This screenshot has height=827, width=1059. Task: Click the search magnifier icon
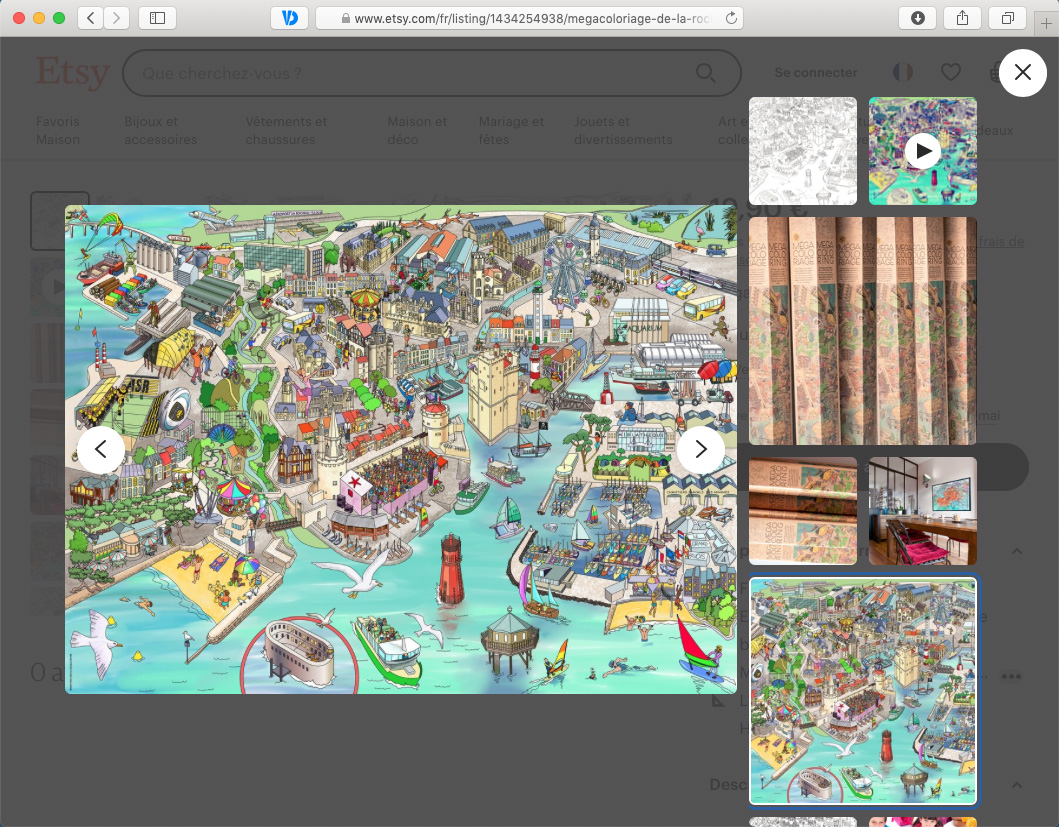click(705, 73)
